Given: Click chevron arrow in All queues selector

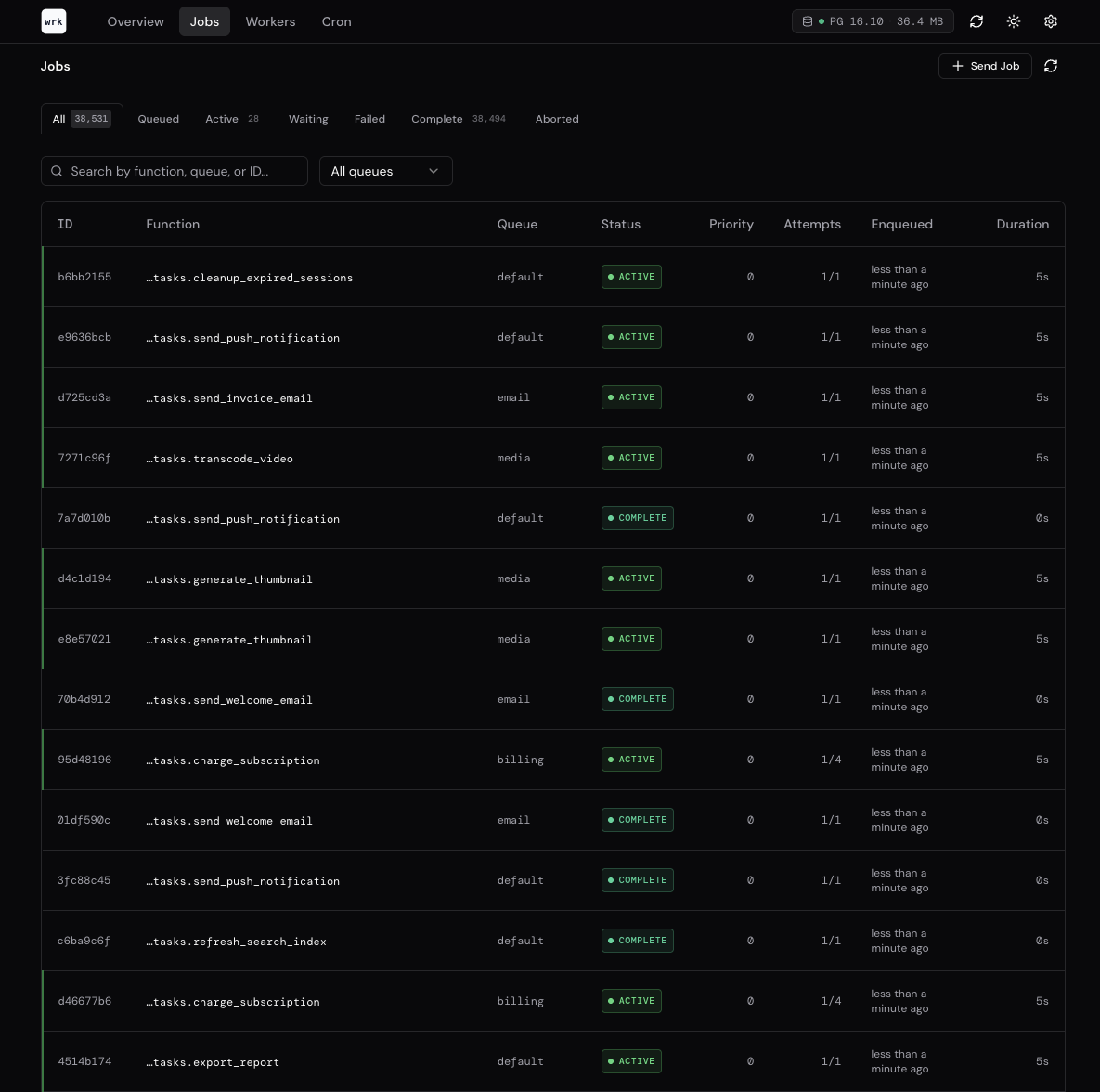Looking at the screenshot, I should click(x=434, y=171).
